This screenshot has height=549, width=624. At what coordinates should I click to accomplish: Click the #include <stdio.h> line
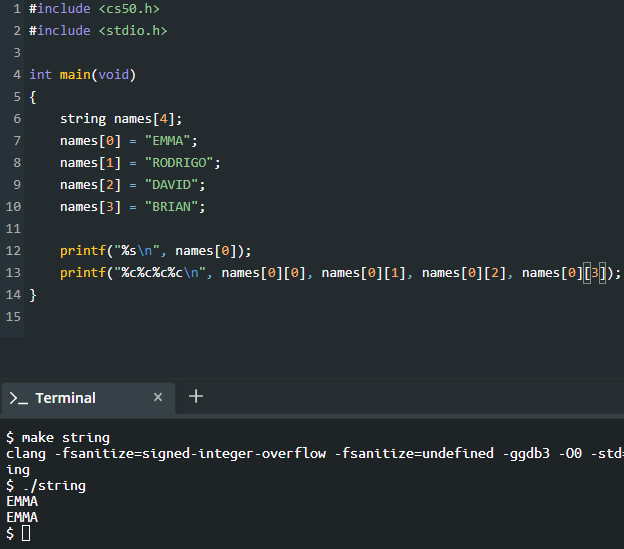(x=98, y=31)
